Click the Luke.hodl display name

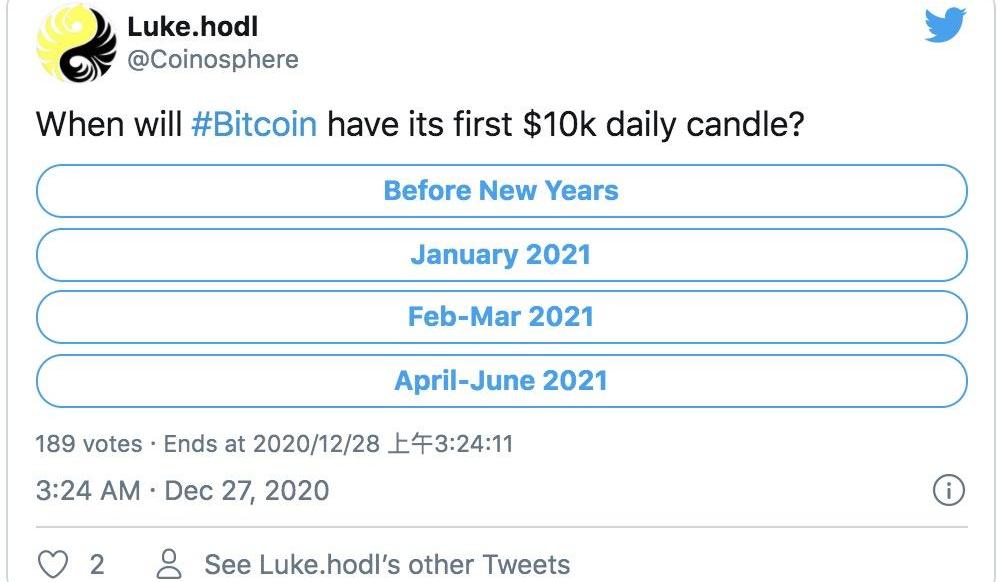193,26
